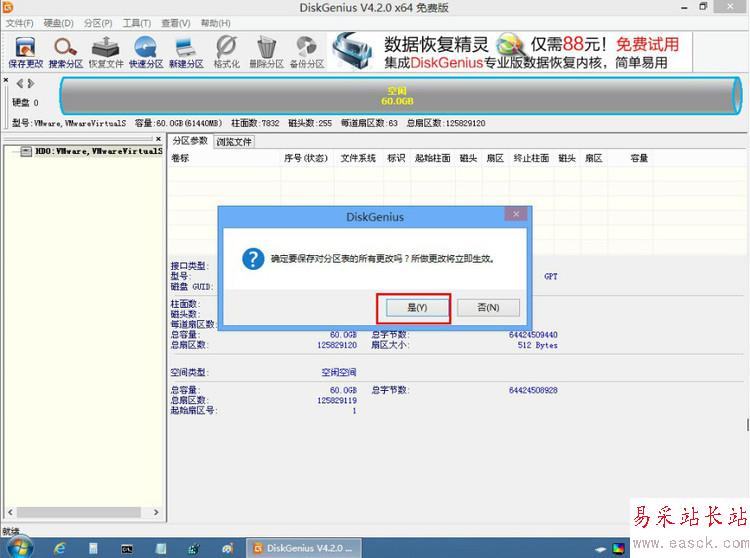Open the 查看(V) menu
This screenshot has width=750, height=558.
click(x=176, y=23)
